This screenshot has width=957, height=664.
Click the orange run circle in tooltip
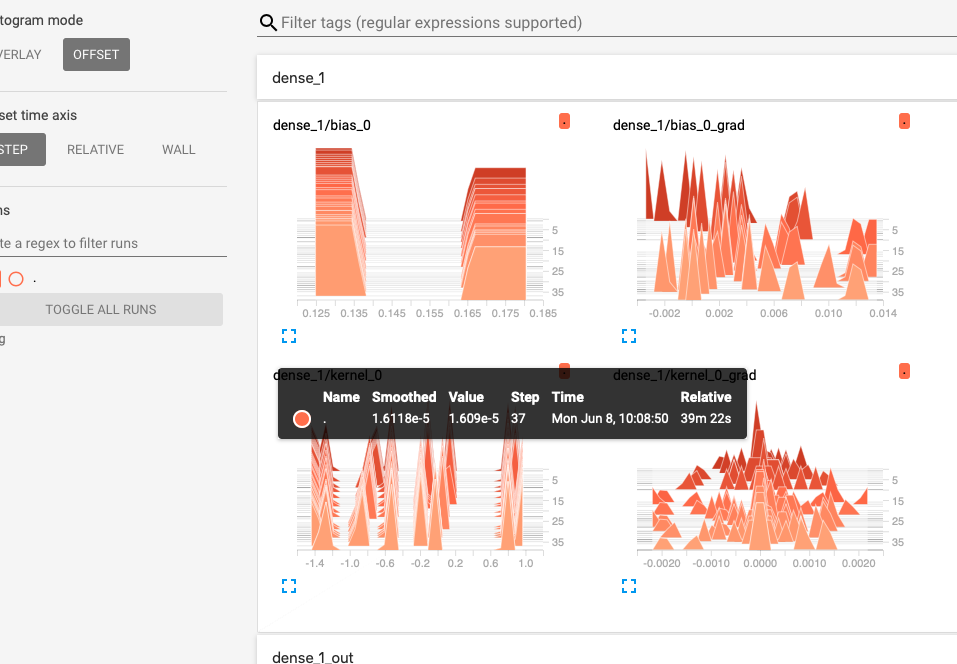[x=302, y=419]
